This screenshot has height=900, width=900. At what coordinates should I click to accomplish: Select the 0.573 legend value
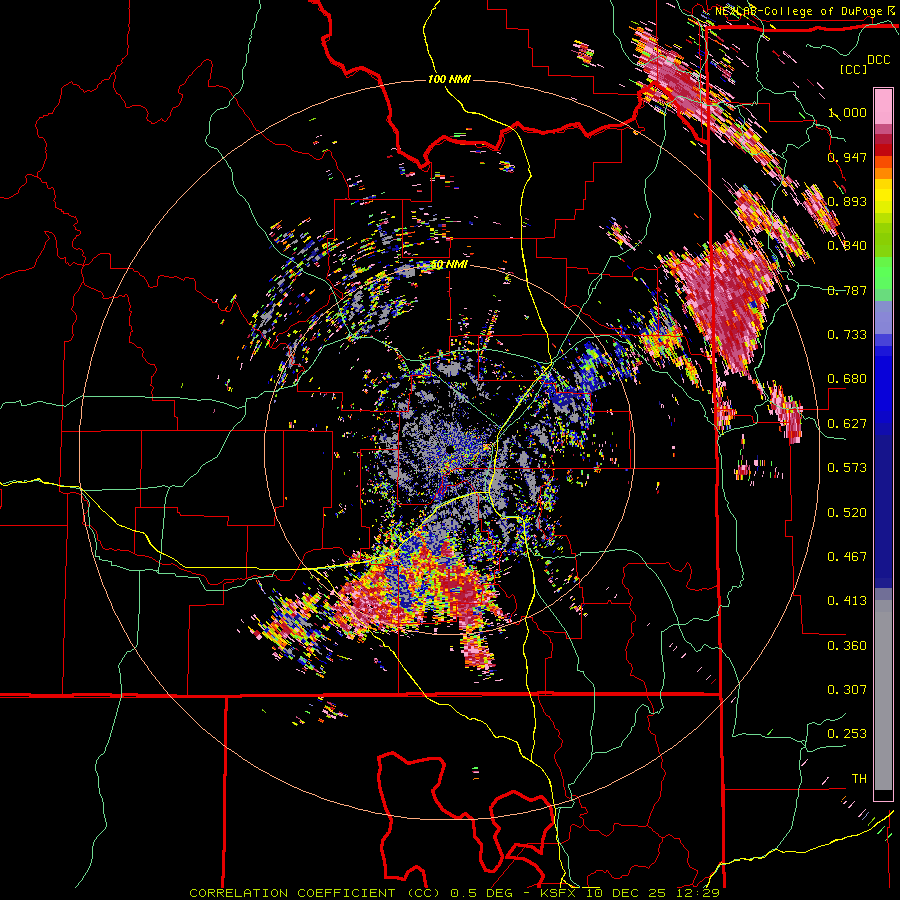click(x=847, y=468)
